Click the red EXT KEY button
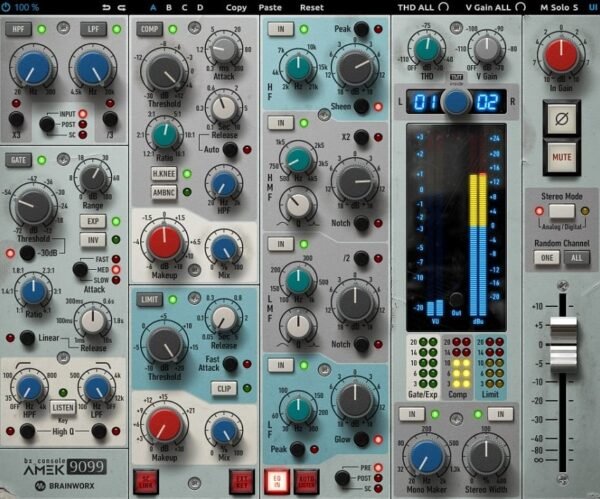 tap(241, 482)
